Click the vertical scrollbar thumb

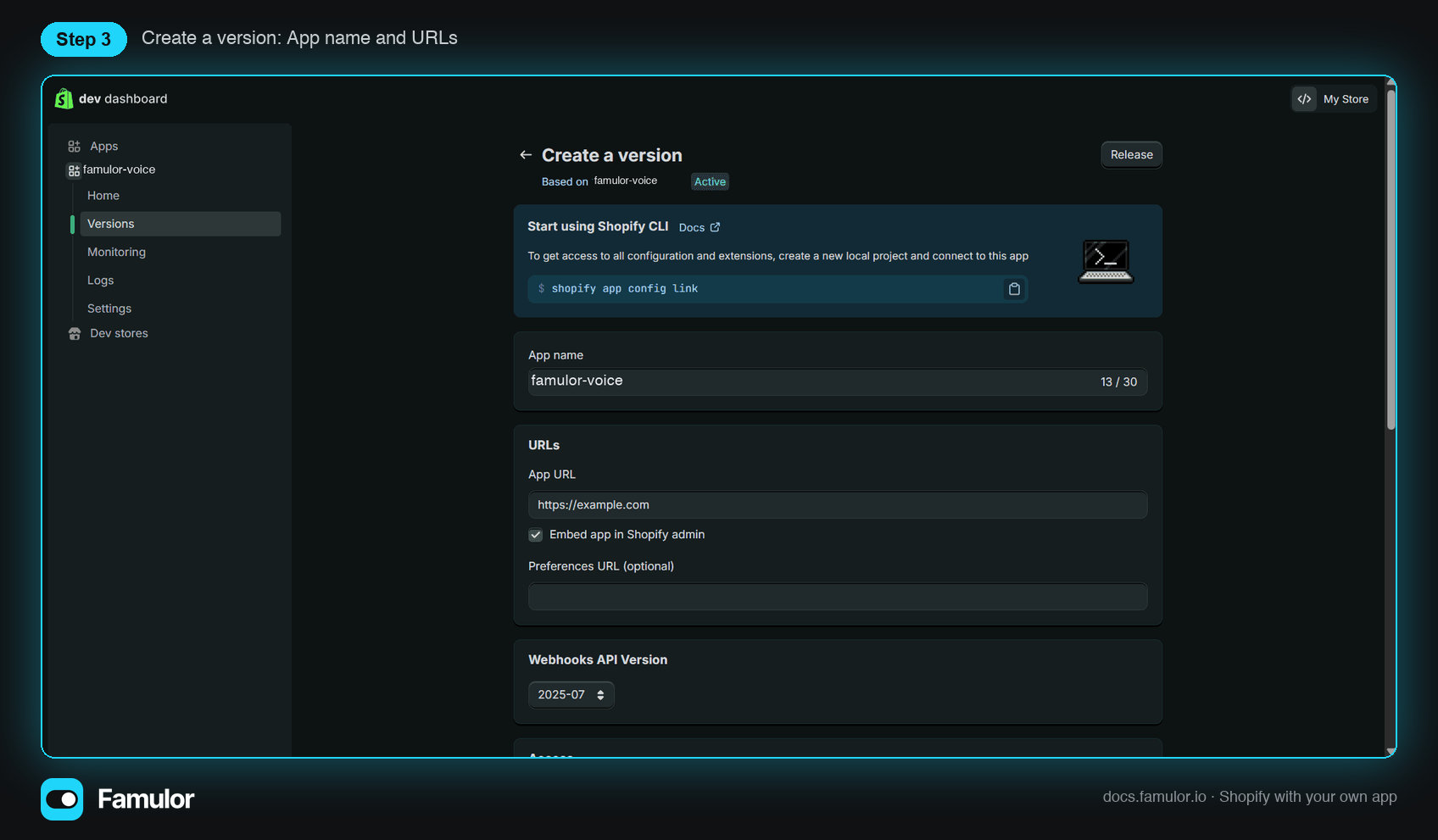1391,259
